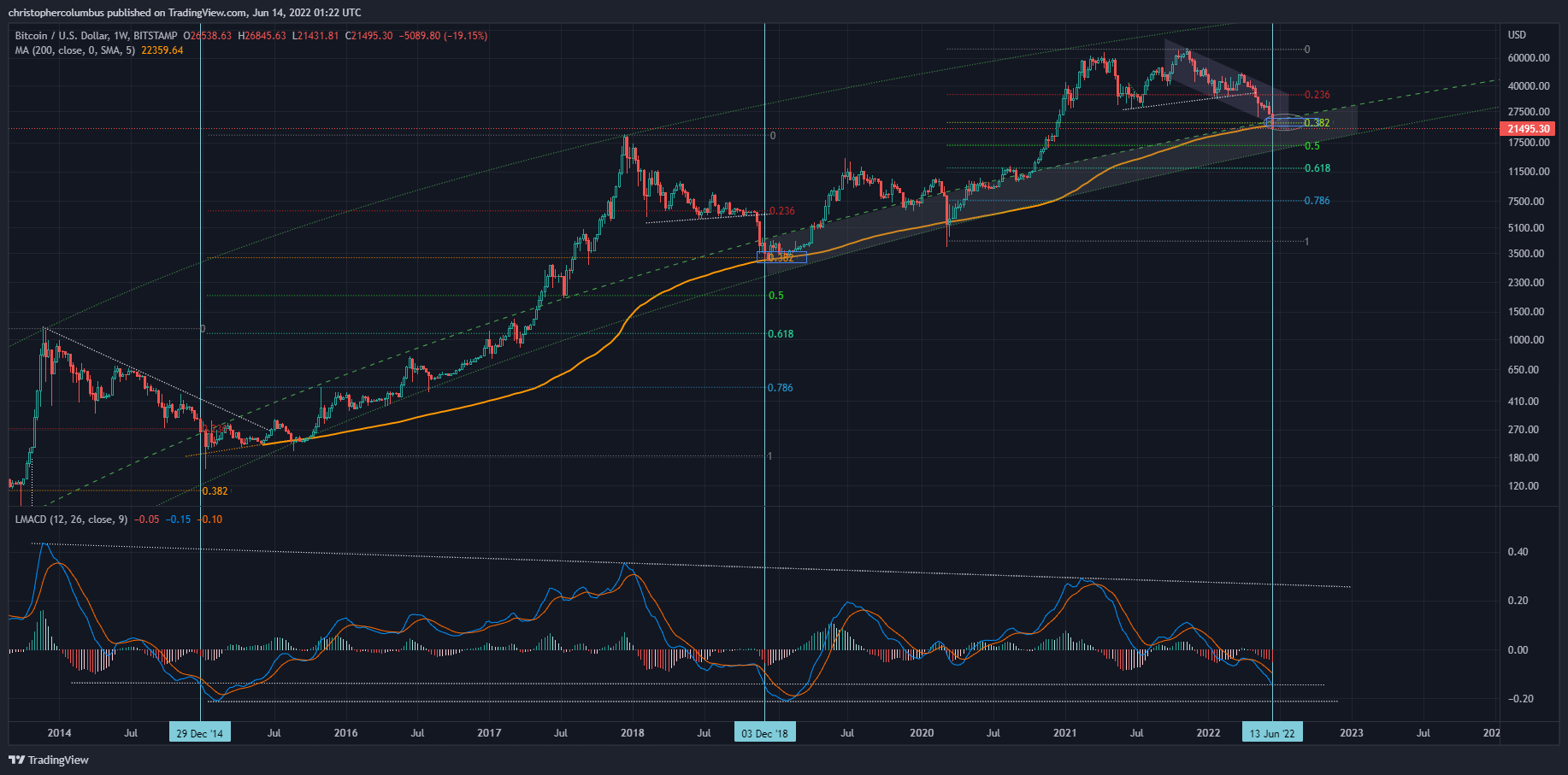Click the 60000.00 price axis label
The width and height of the screenshot is (1568, 775).
(1529, 58)
